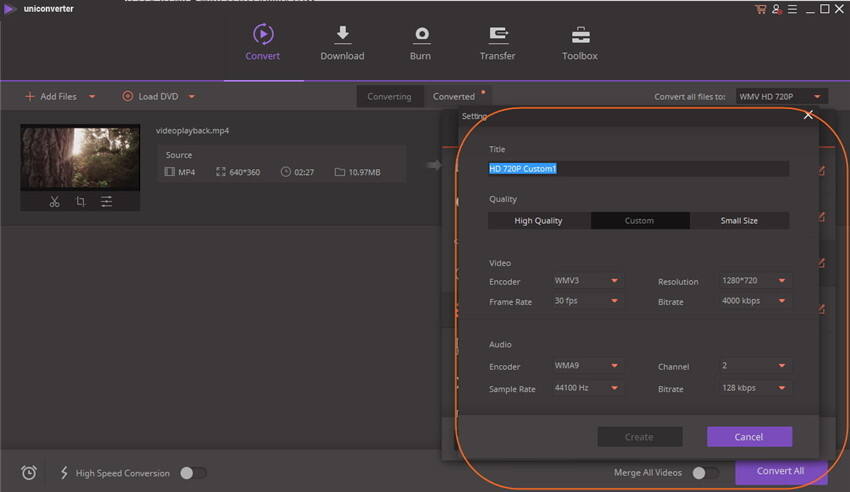Open the video Bitrate 4000 kbps dropdown
Viewport: 850px width, 492px height.
(x=754, y=301)
